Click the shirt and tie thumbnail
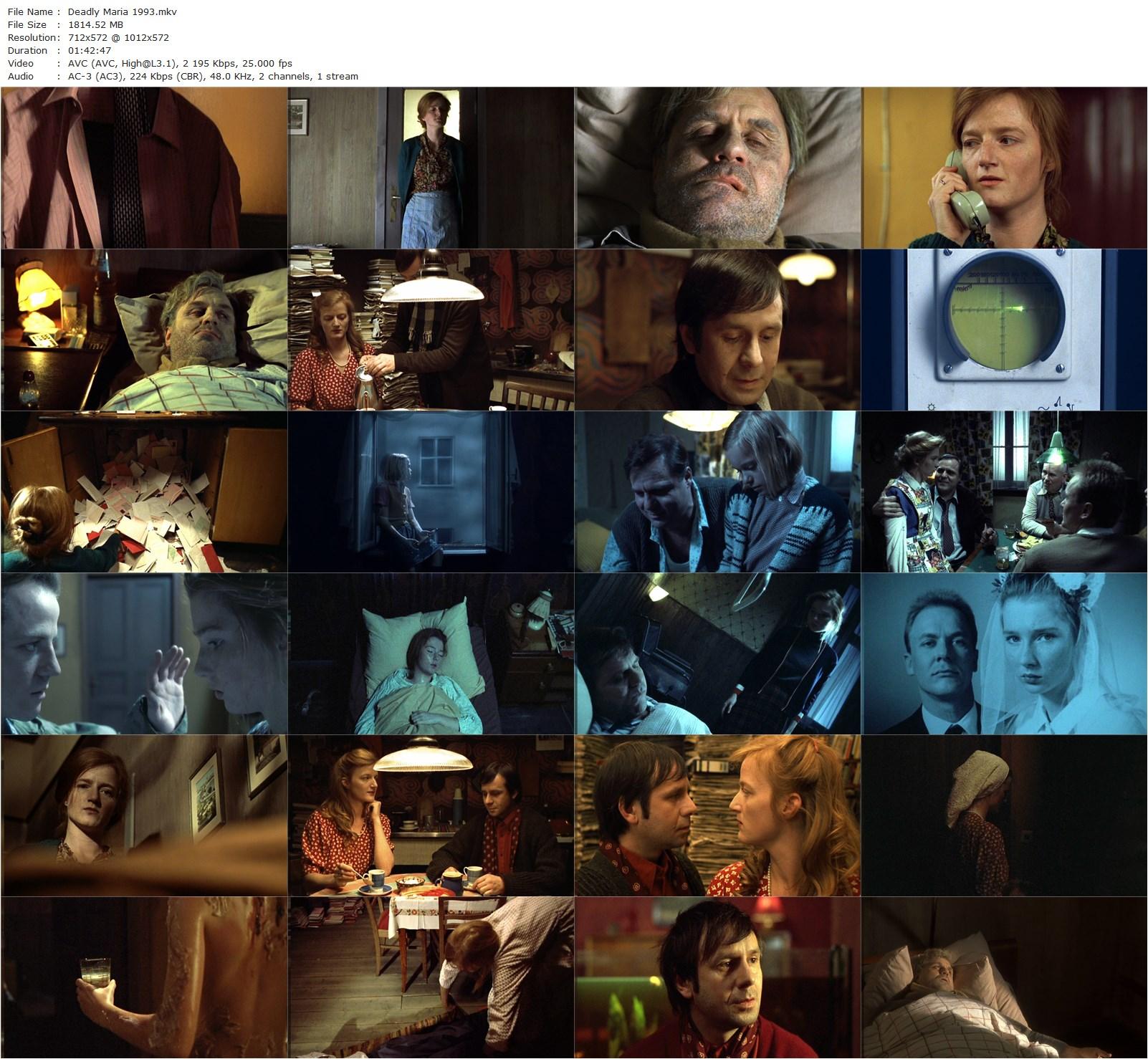1148x1059 pixels. (144, 168)
